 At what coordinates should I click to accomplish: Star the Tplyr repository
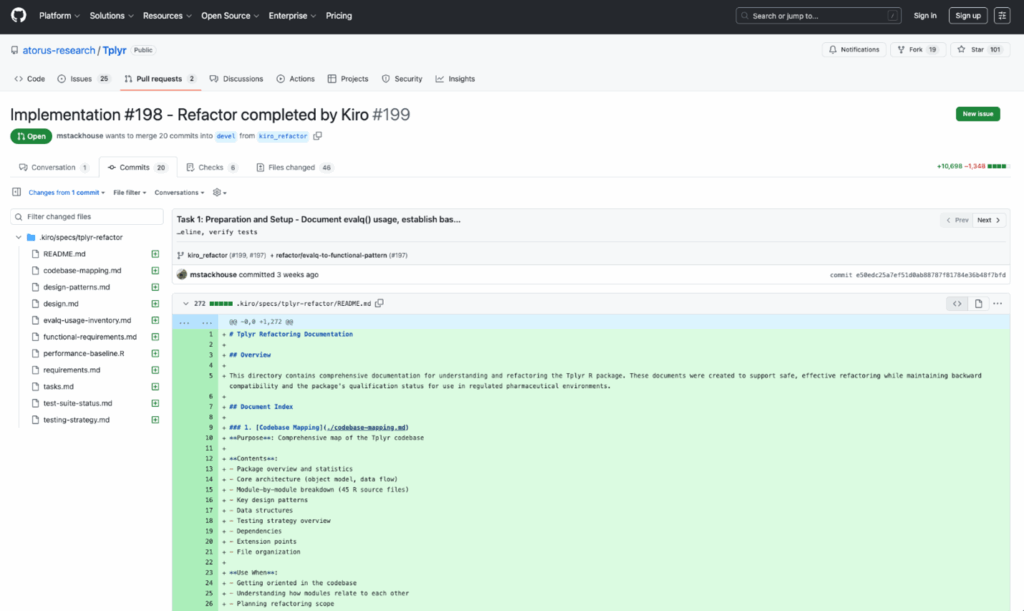[x=977, y=49]
